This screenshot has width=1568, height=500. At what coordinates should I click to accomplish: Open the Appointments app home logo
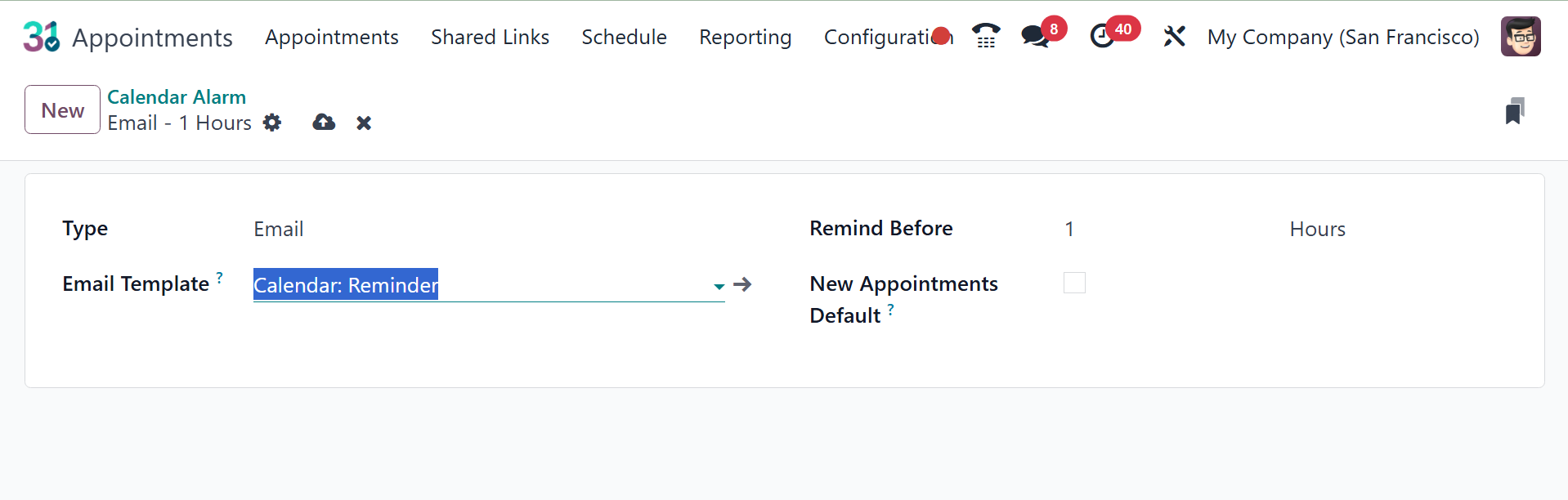[x=41, y=37]
